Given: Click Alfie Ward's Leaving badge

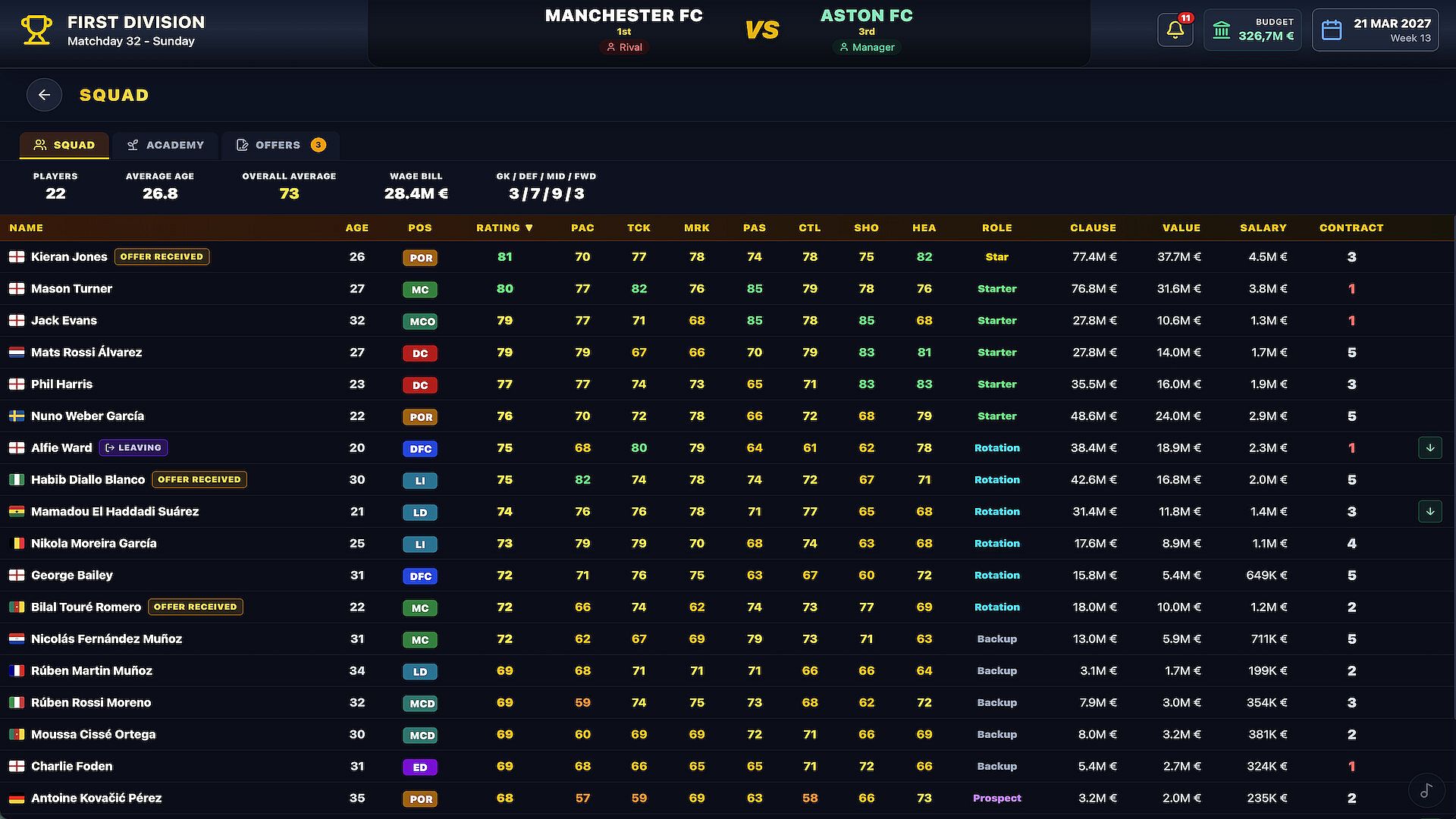Looking at the screenshot, I should (133, 447).
